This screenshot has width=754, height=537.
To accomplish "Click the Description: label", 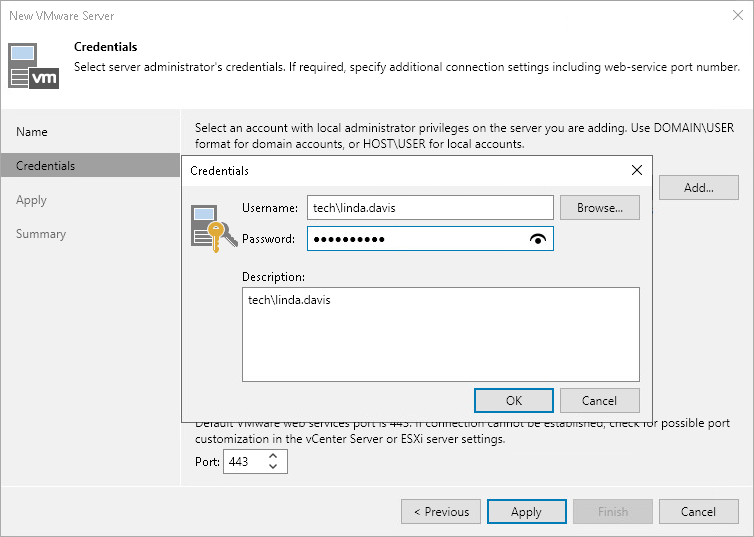I will 273,277.
